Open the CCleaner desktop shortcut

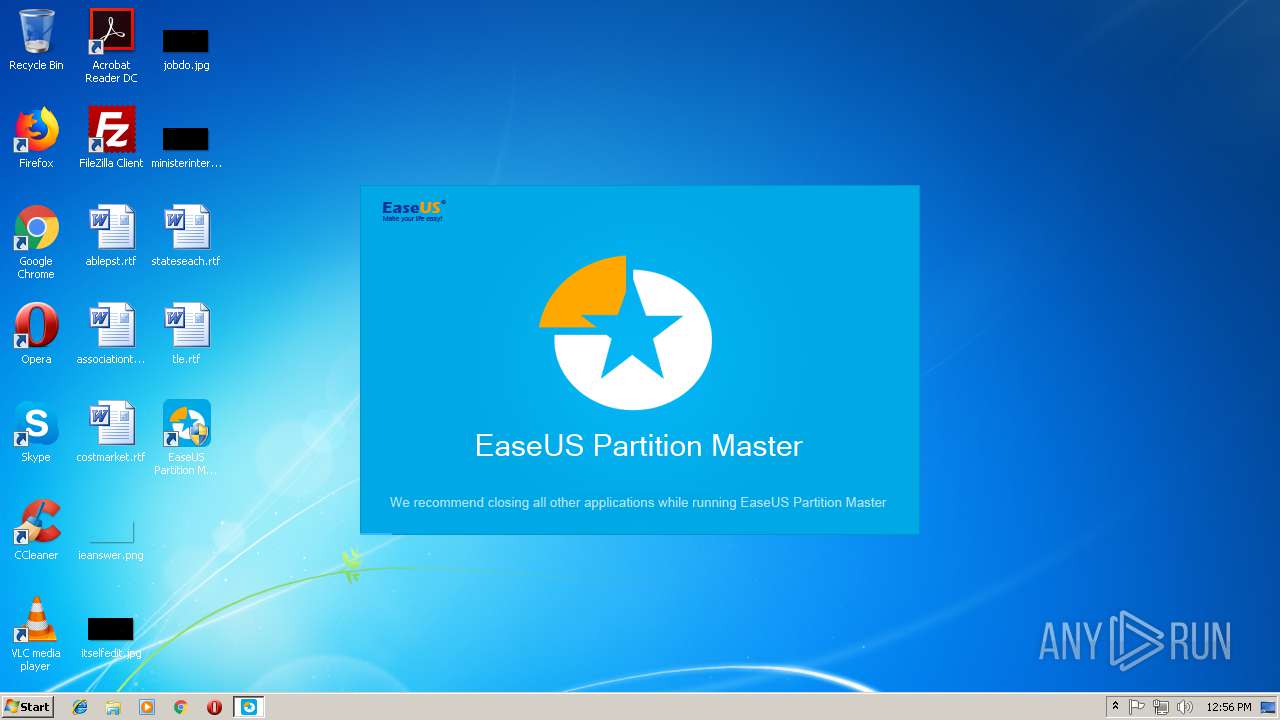36,530
